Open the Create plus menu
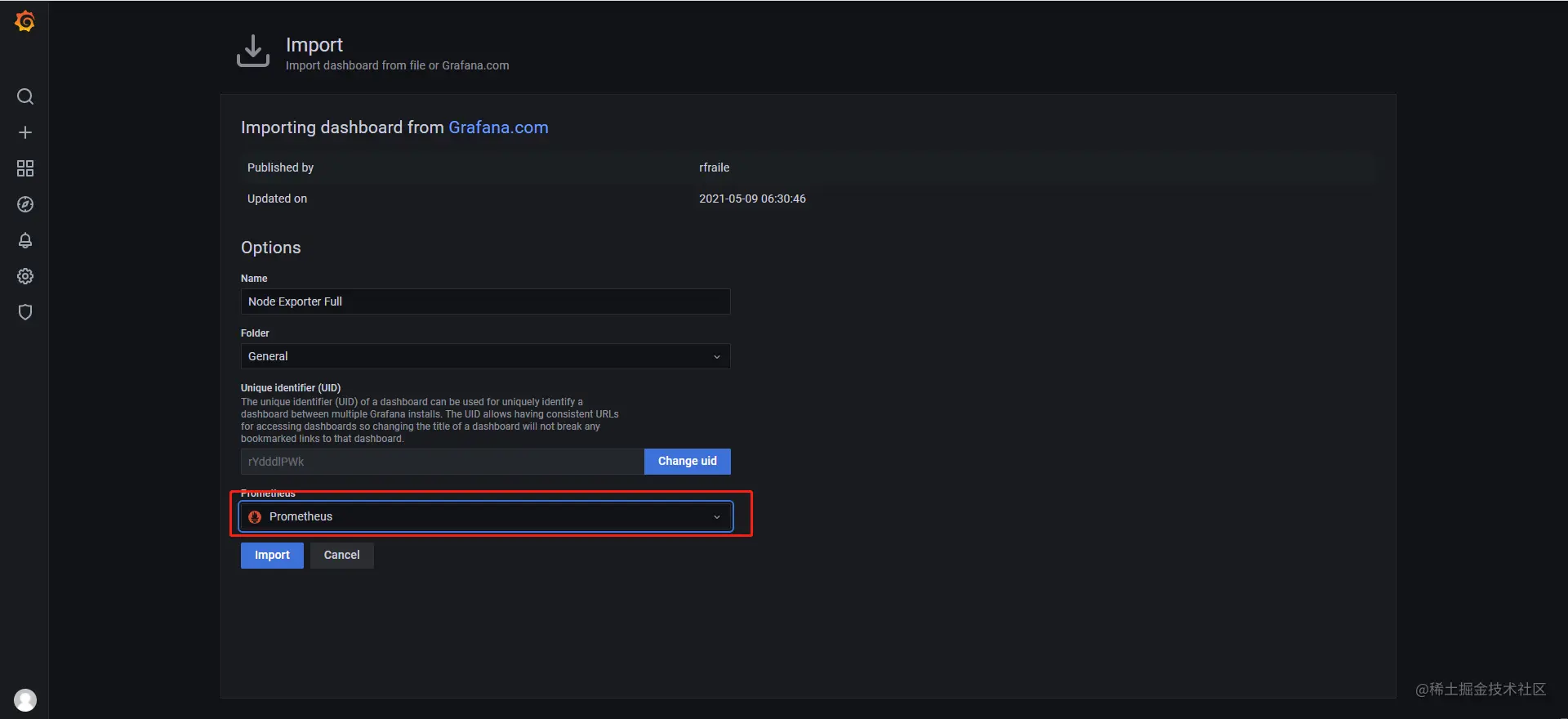Screen dimensions: 1568x719 [25, 132]
